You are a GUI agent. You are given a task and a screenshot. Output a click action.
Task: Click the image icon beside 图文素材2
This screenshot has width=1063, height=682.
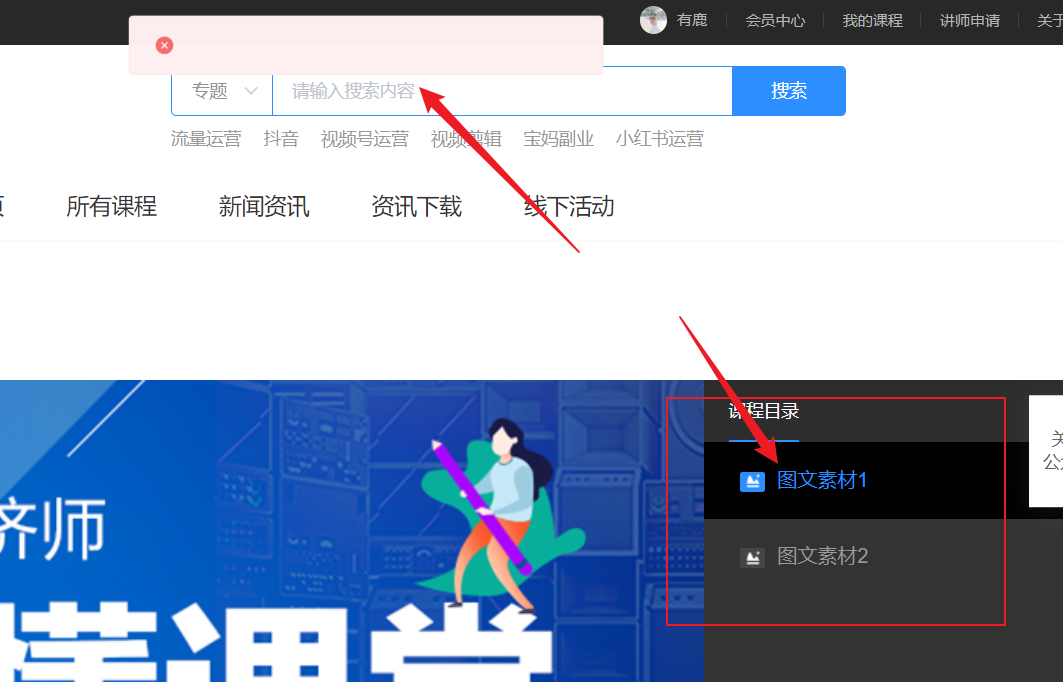click(x=752, y=557)
